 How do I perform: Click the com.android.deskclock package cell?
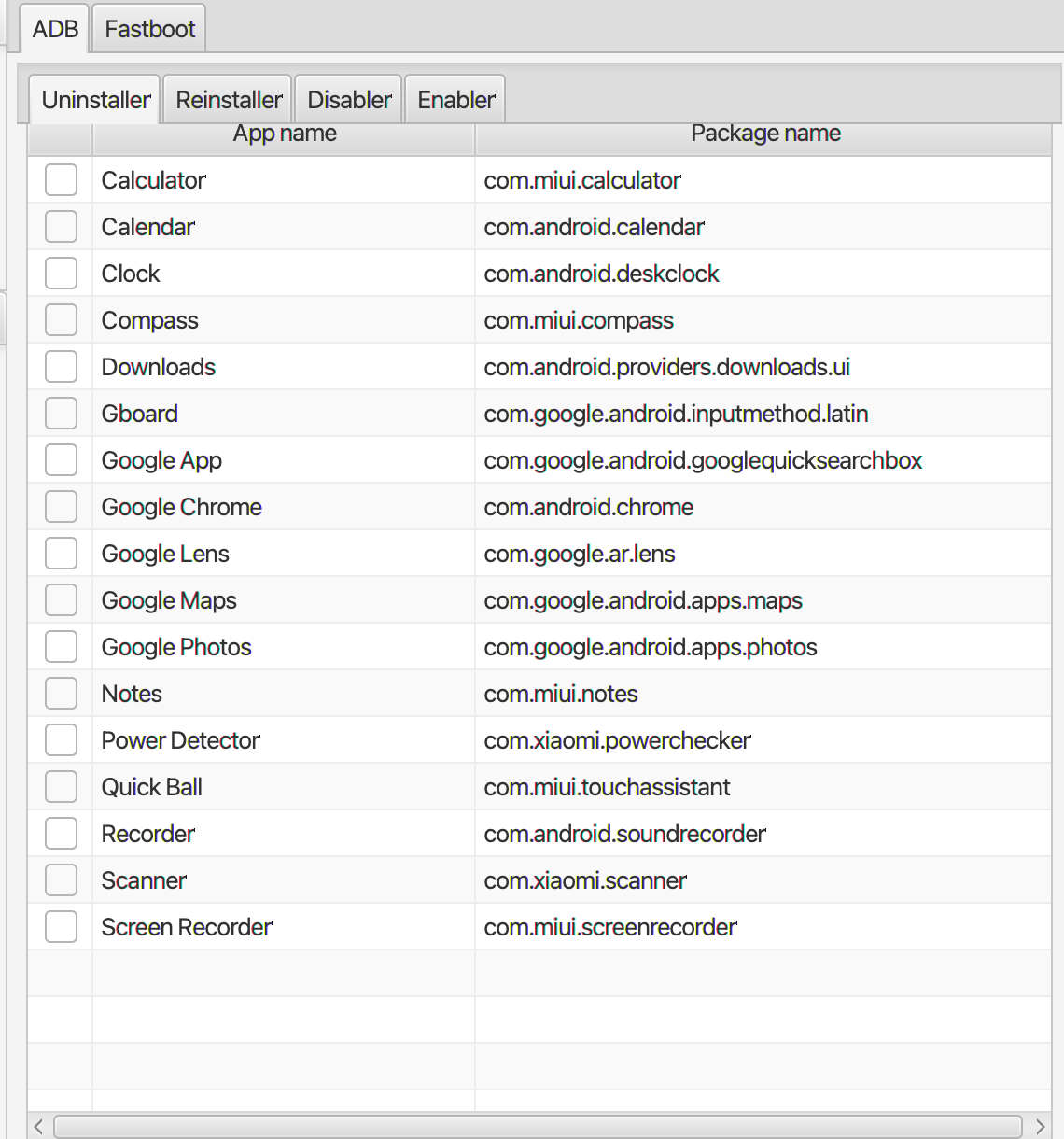(763, 273)
